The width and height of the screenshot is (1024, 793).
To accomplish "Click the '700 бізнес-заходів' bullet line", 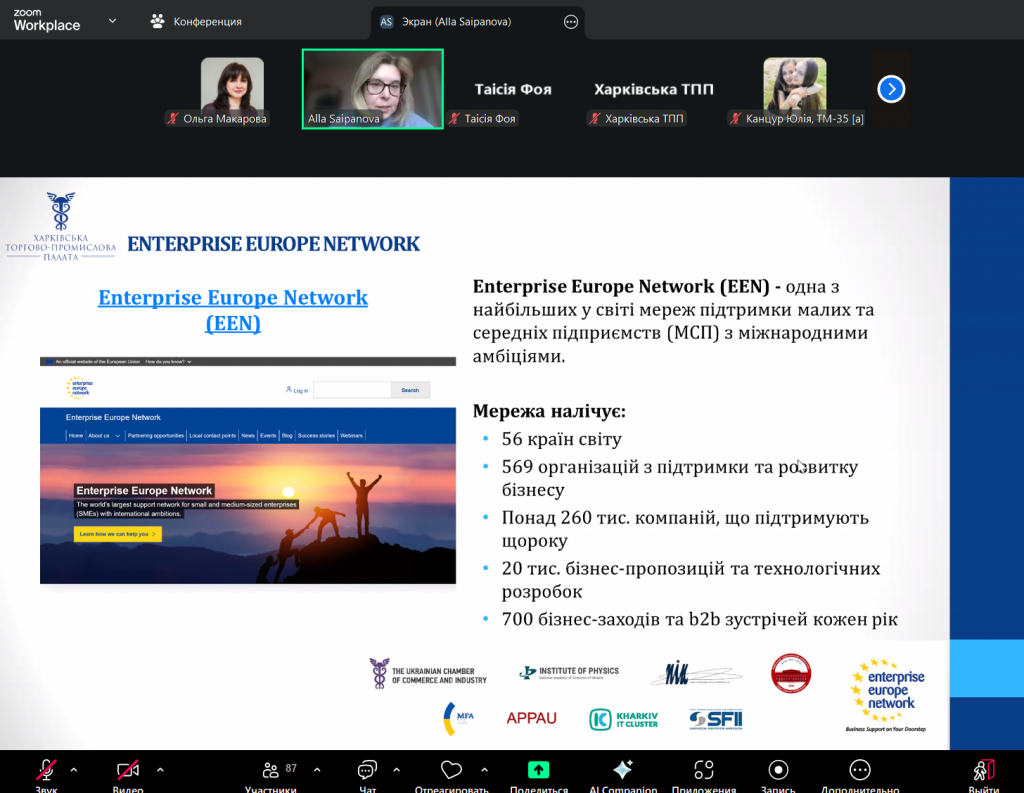I will pos(699,619).
